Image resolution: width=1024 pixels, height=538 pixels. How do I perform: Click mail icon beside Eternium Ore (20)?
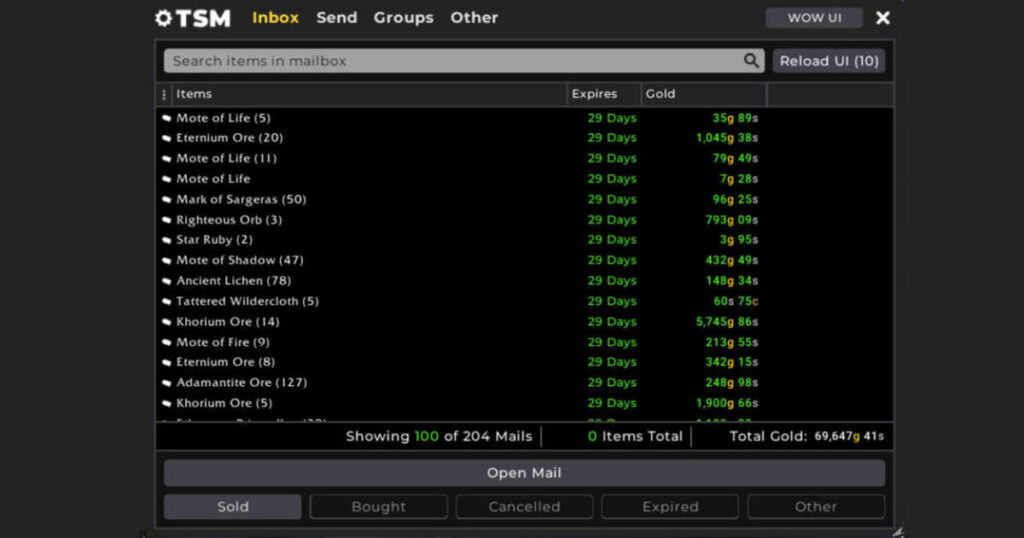tap(167, 138)
